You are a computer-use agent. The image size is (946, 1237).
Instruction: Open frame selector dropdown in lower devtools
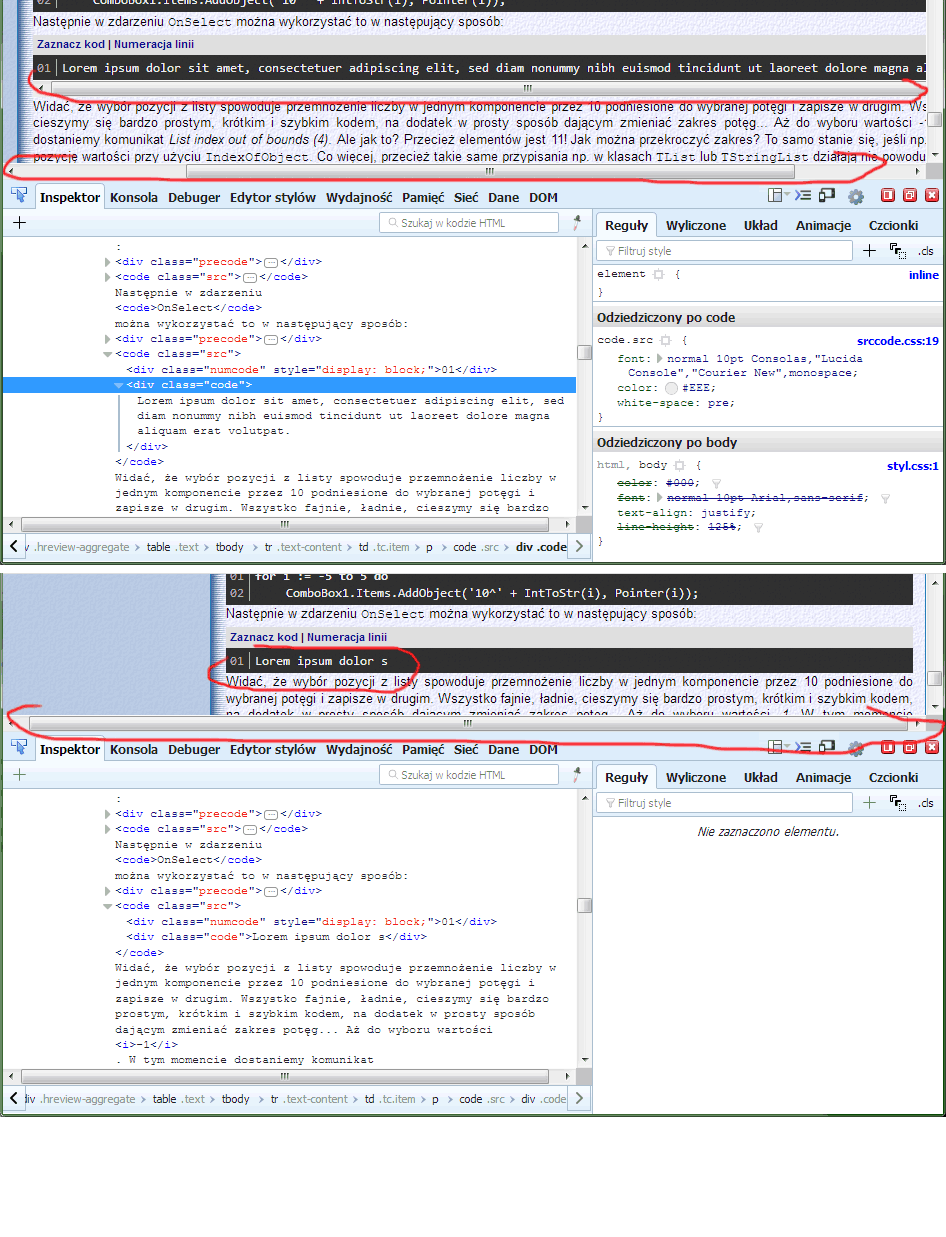pyautogui.click(x=779, y=748)
